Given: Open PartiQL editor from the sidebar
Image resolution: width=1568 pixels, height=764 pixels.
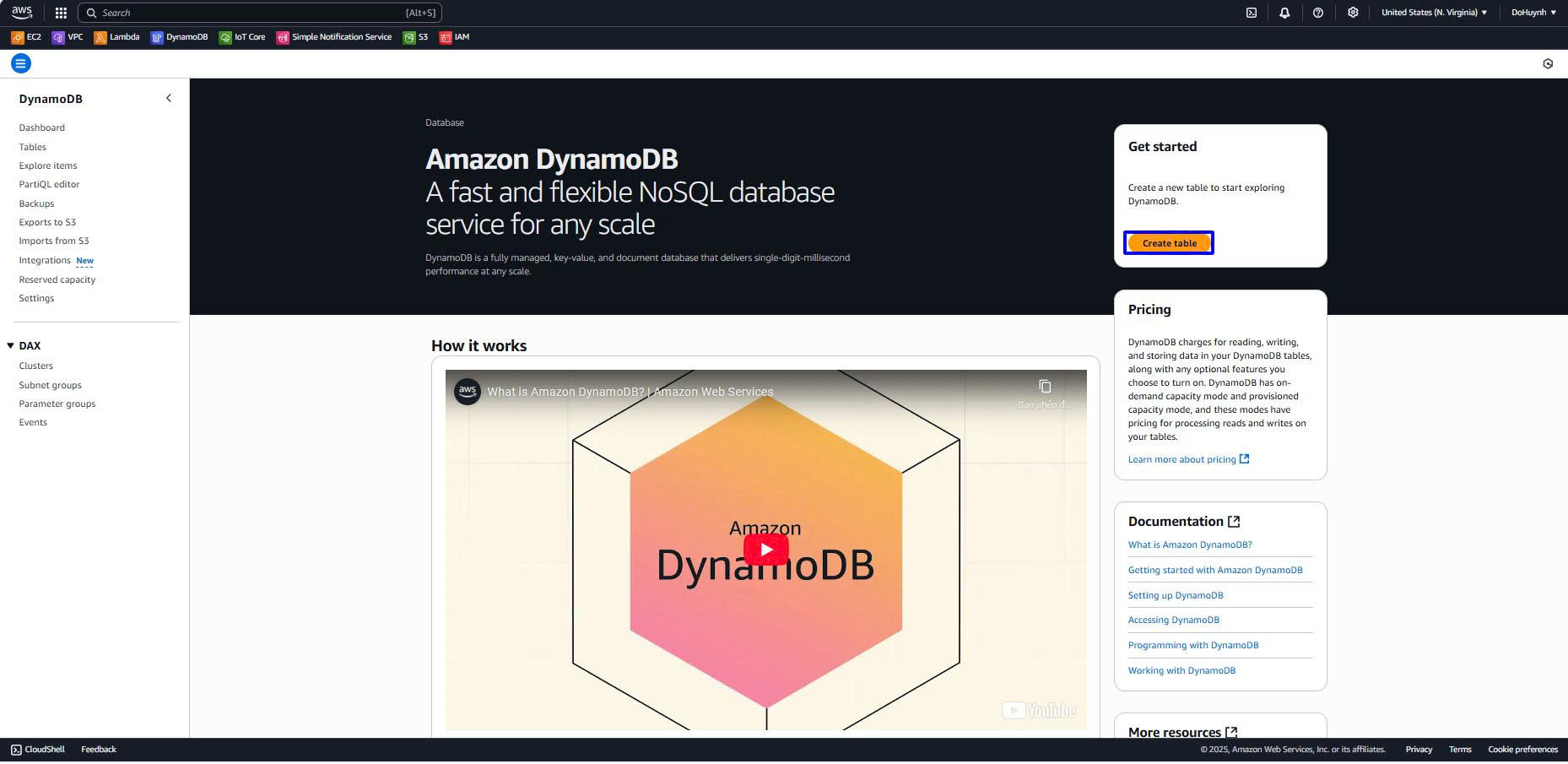Looking at the screenshot, I should click(49, 184).
